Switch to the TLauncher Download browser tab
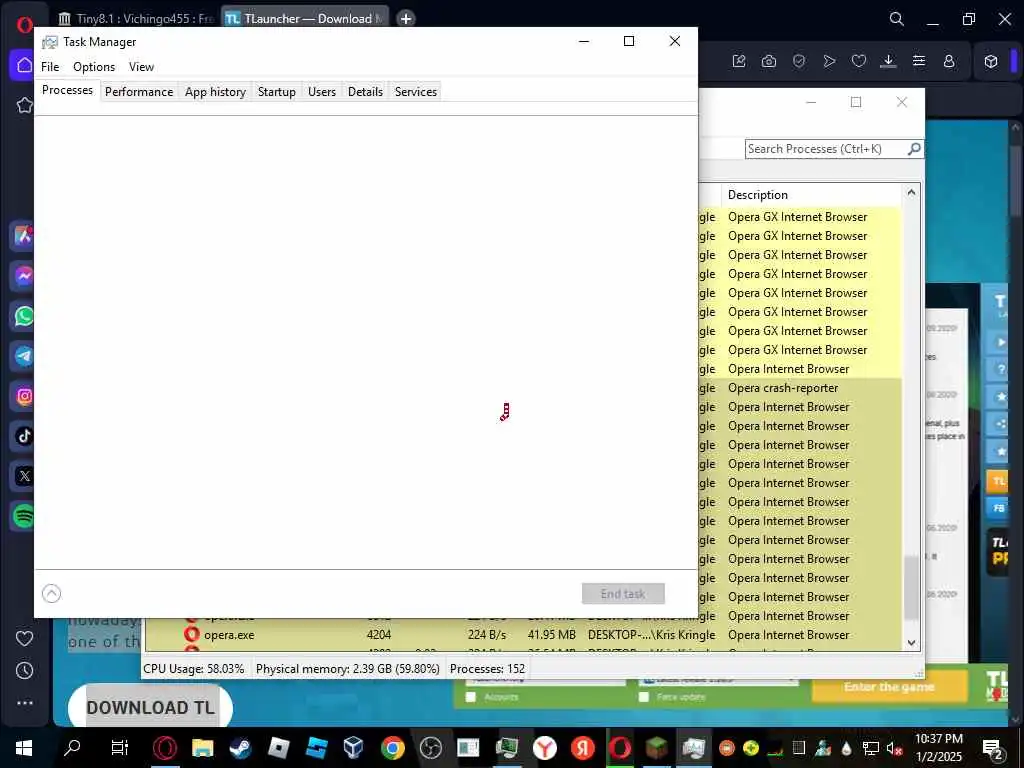 304,19
